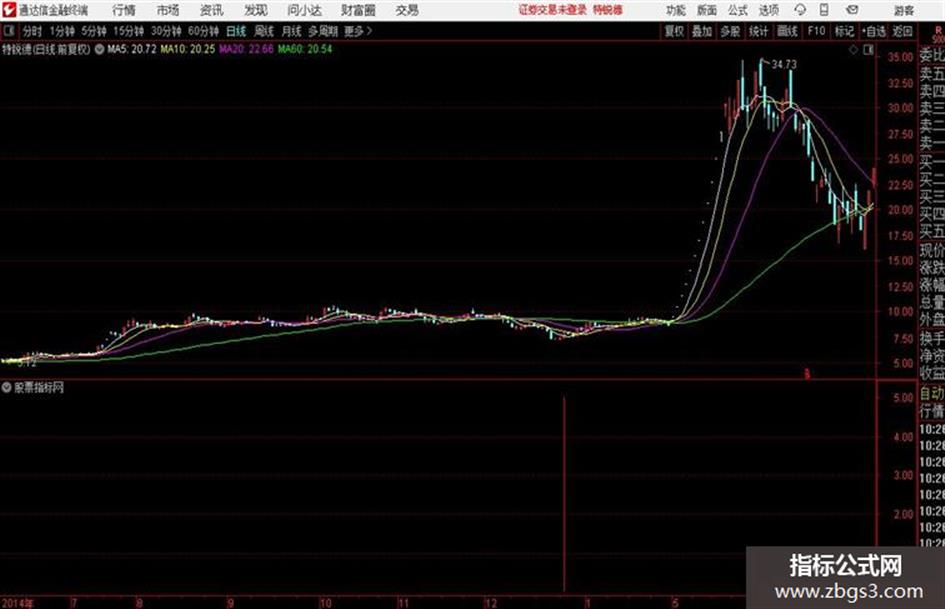Screen dimensions: 945x609
Task: Click the 返回 back button
Action: (902, 31)
